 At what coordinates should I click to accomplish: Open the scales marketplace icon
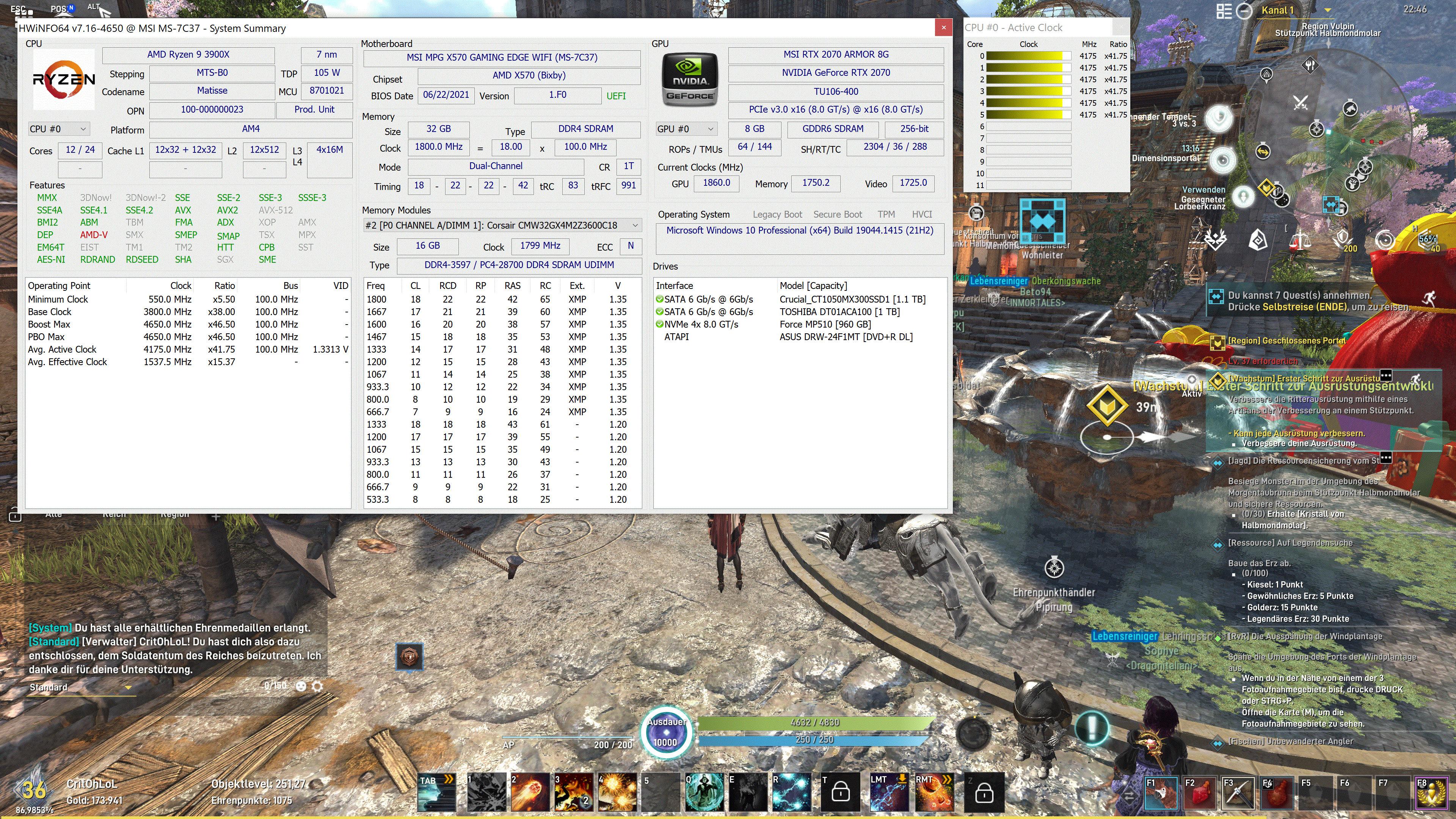pos(1300,240)
